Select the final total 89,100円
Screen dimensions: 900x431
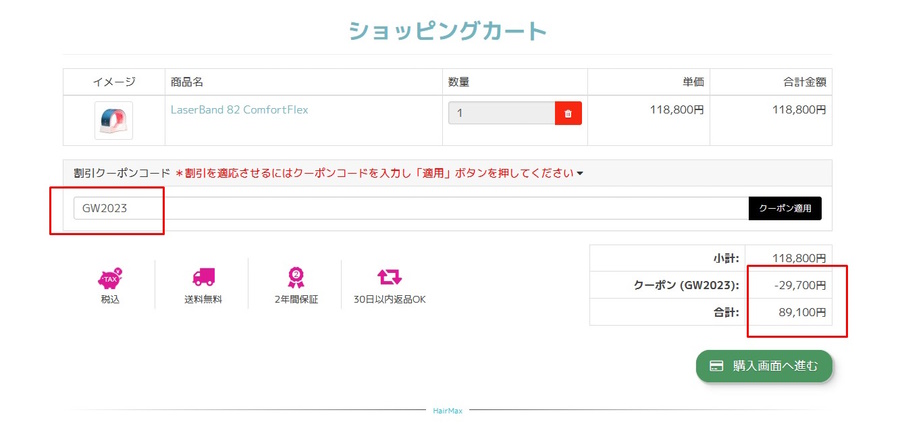click(802, 312)
